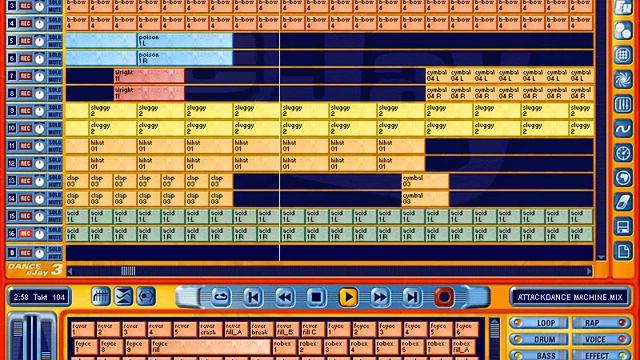
Task: Click the timeline scroll right arrow
Action: [589, 271]
